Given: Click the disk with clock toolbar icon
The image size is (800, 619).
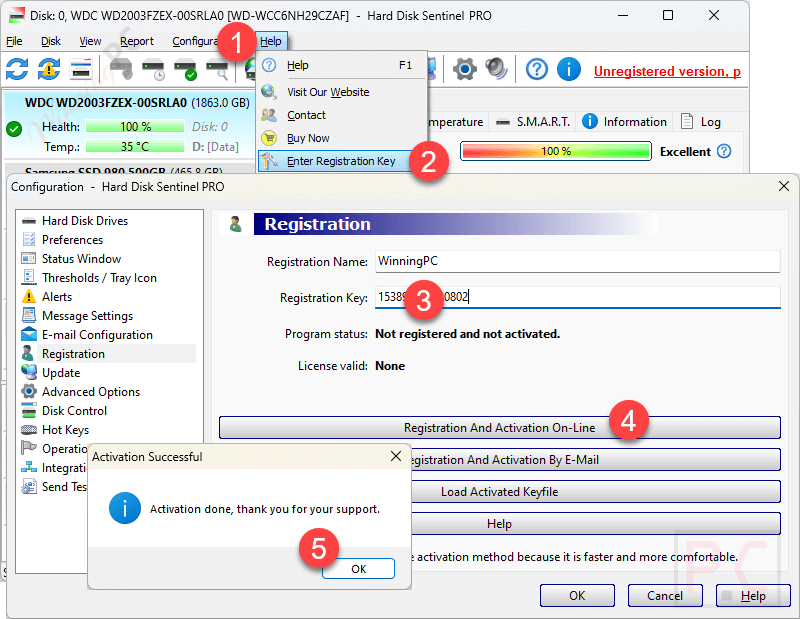Looking at the screenshot, I should click(153, 70).
